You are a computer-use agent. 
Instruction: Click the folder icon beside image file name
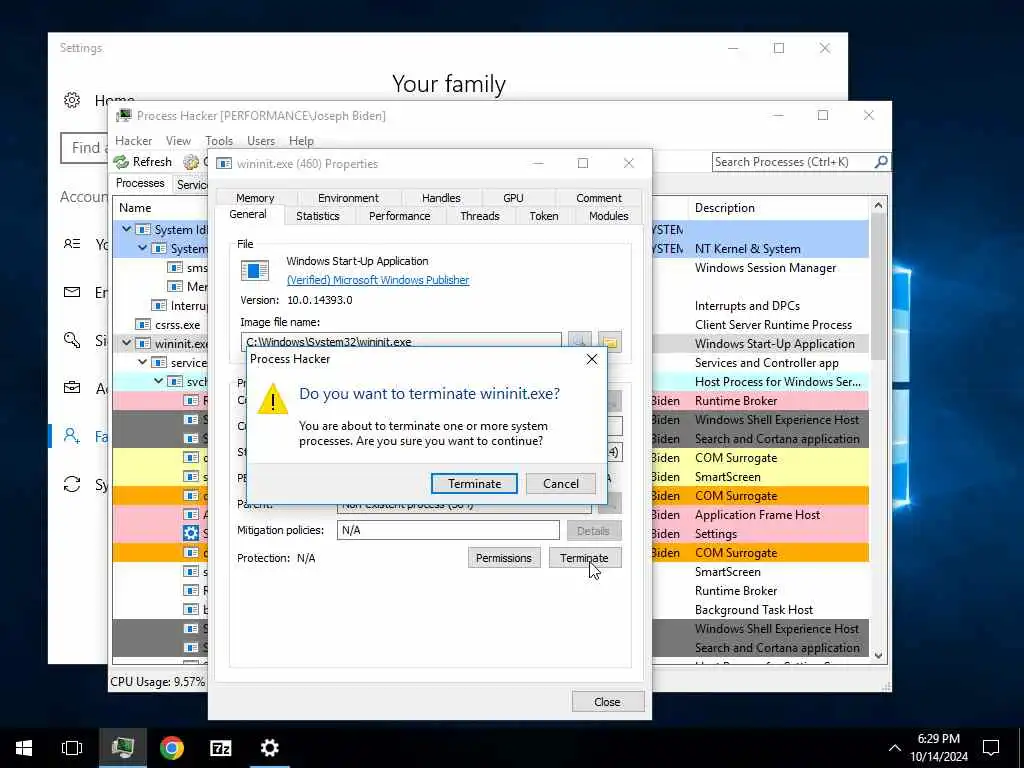click(610, 342)
